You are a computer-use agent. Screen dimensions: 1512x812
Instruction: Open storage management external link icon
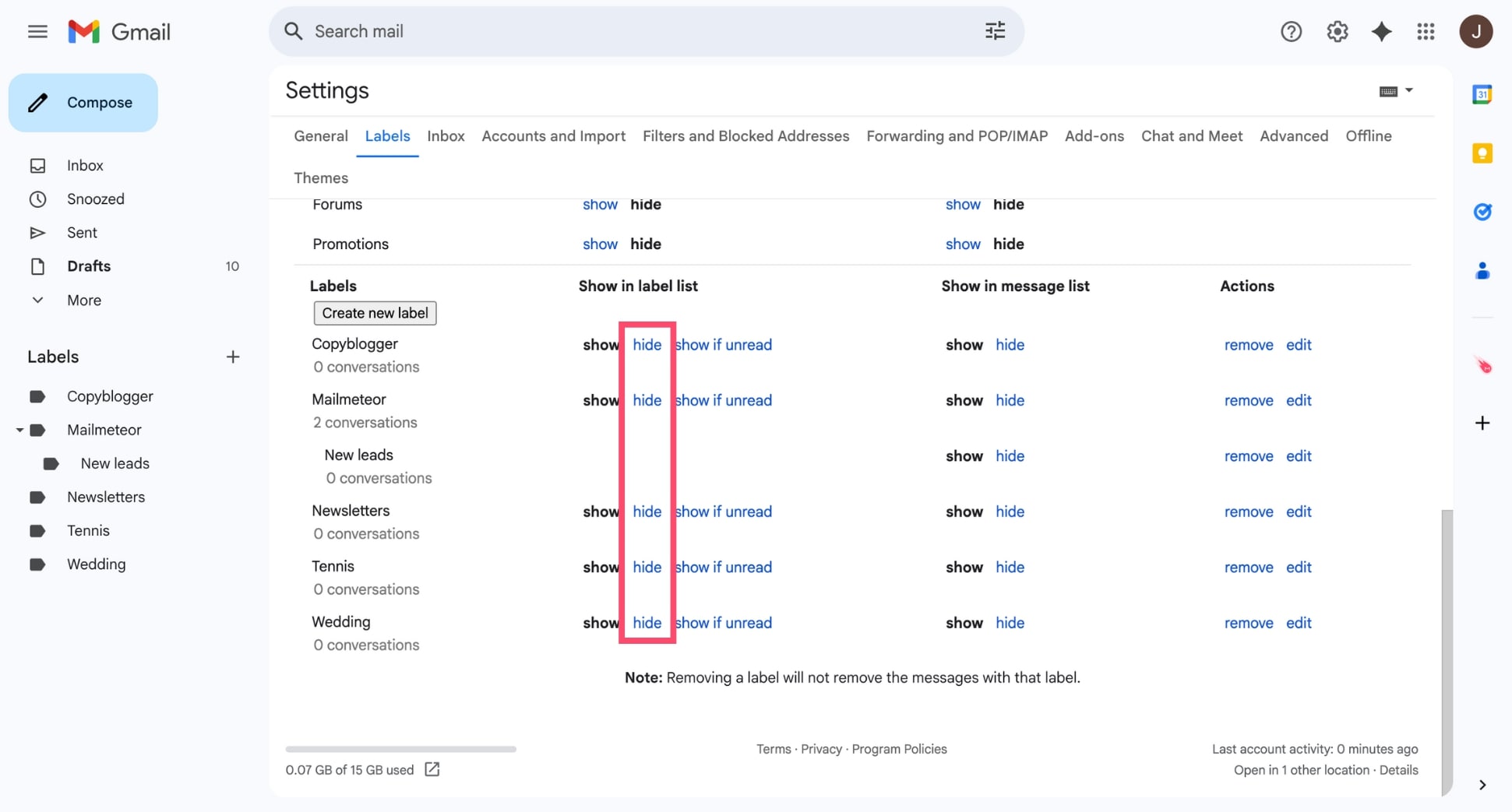(432, 769)
